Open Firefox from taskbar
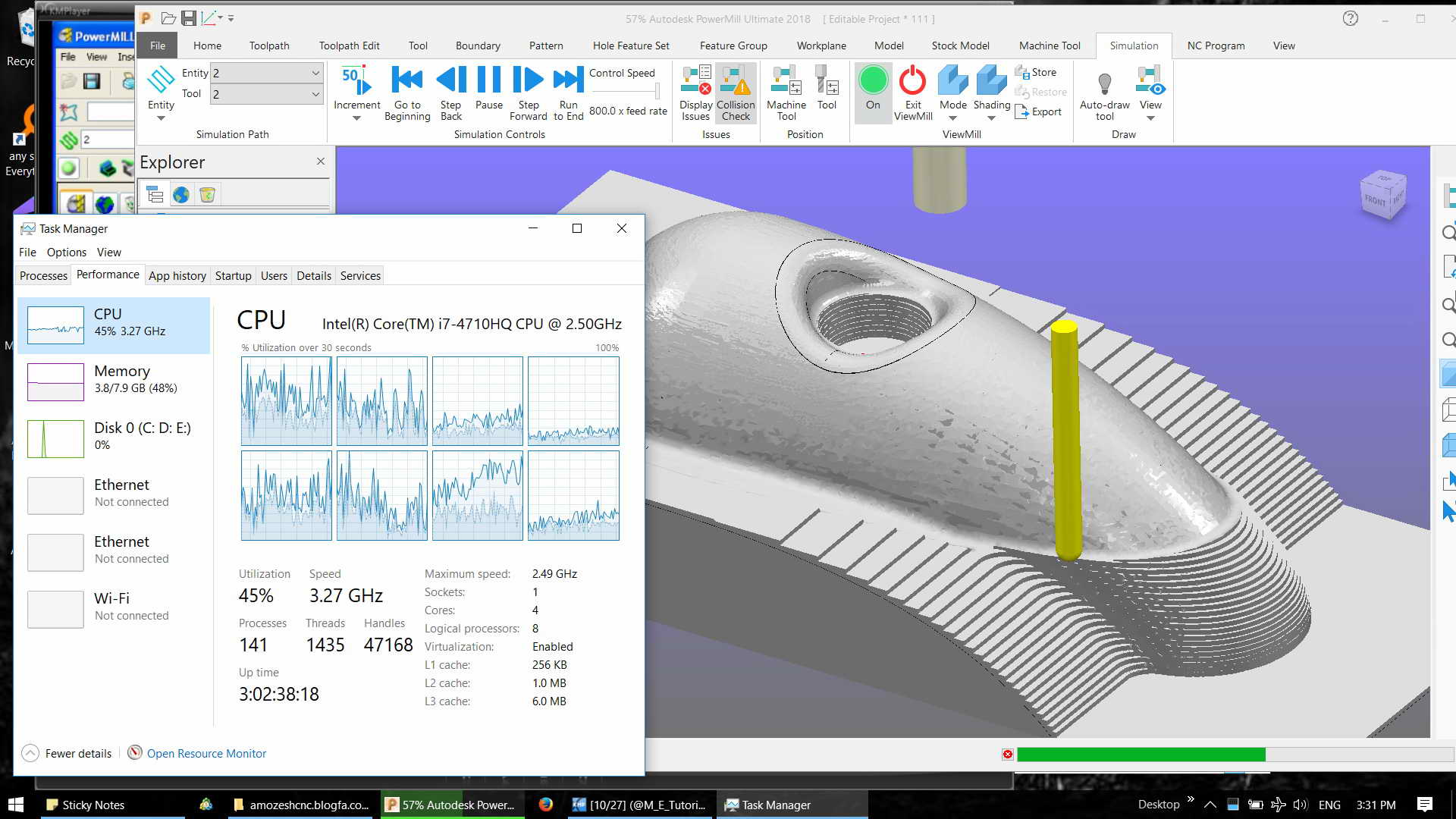Viewport: 1456px width, 819px height. [546, 805]
